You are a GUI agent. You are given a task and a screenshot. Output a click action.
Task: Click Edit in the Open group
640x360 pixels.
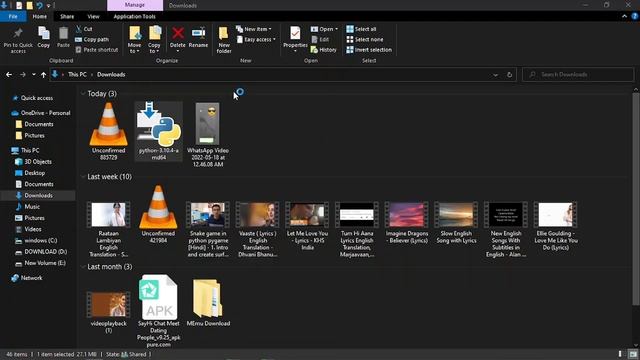point(320,40)
